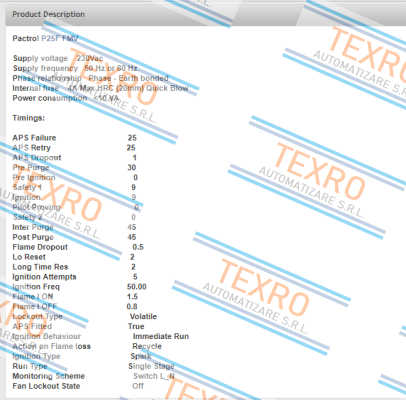Select the 1.5 Flame I ON value

pyautogui.click(x=132, y=297)
